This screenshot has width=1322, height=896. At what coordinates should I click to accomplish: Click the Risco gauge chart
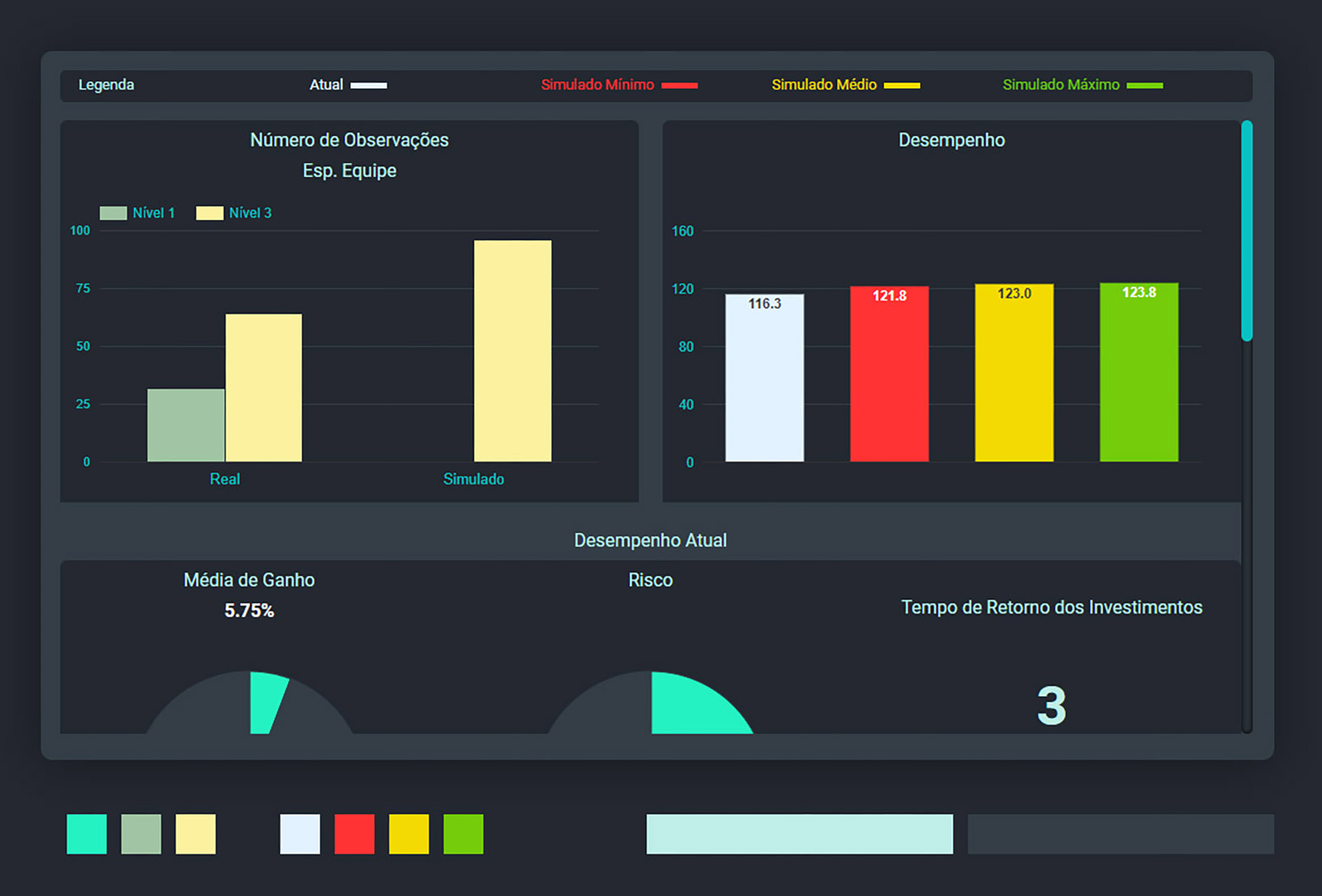[x=651, y=703]
